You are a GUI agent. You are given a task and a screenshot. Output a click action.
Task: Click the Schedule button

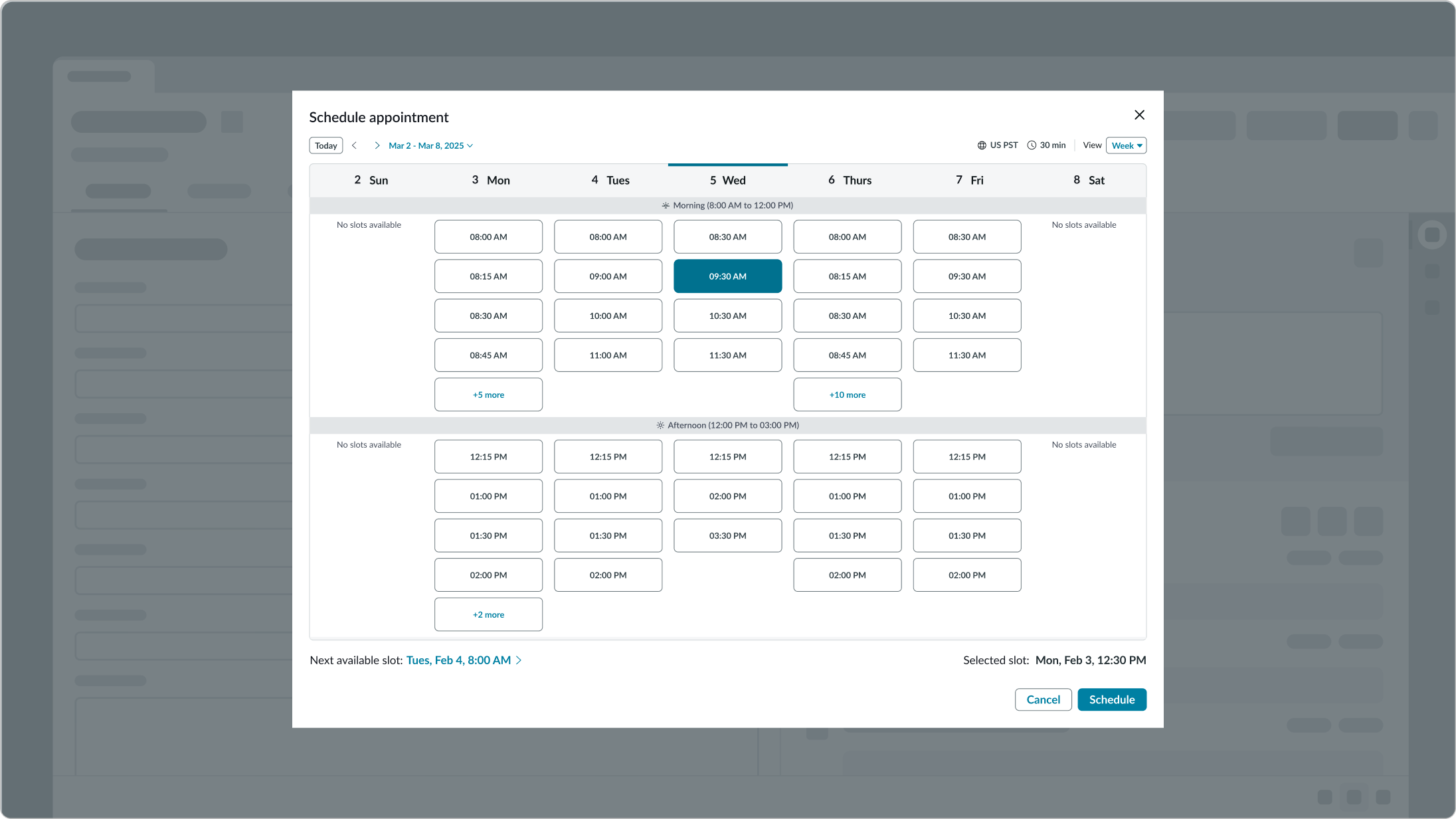(x=1111, y=699)
